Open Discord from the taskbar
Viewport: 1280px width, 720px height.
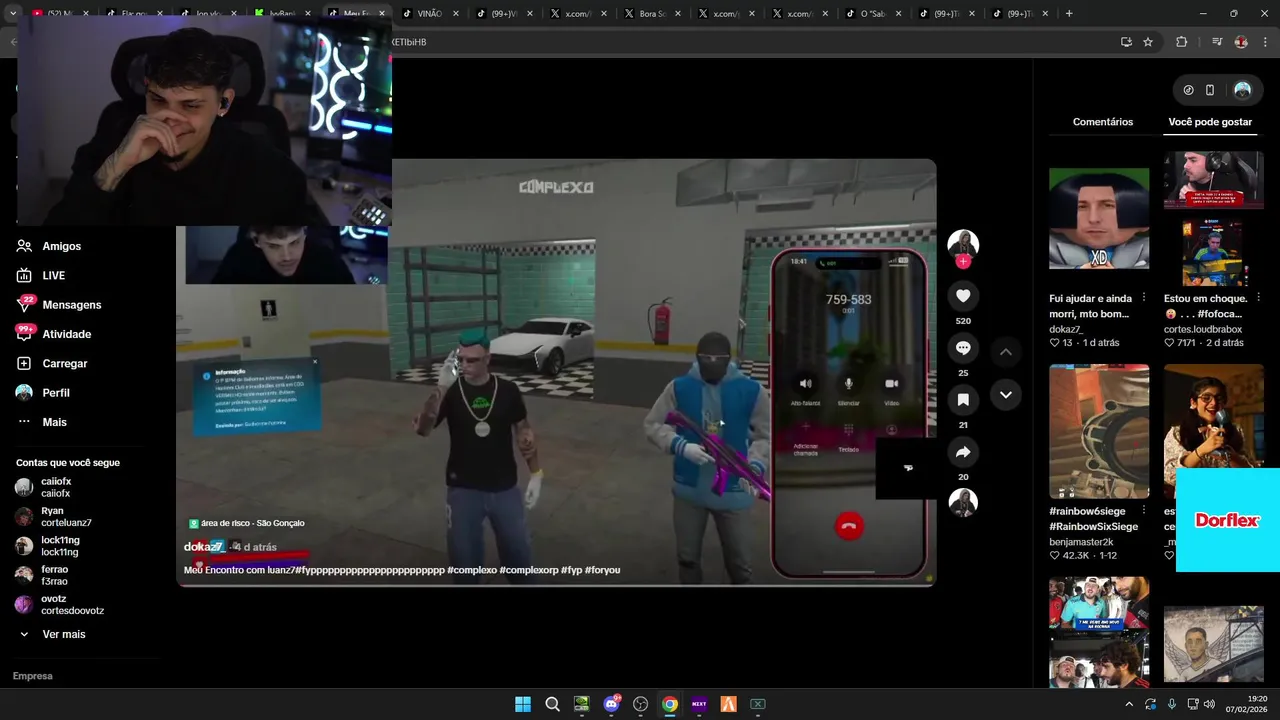(x=611, y=704)
